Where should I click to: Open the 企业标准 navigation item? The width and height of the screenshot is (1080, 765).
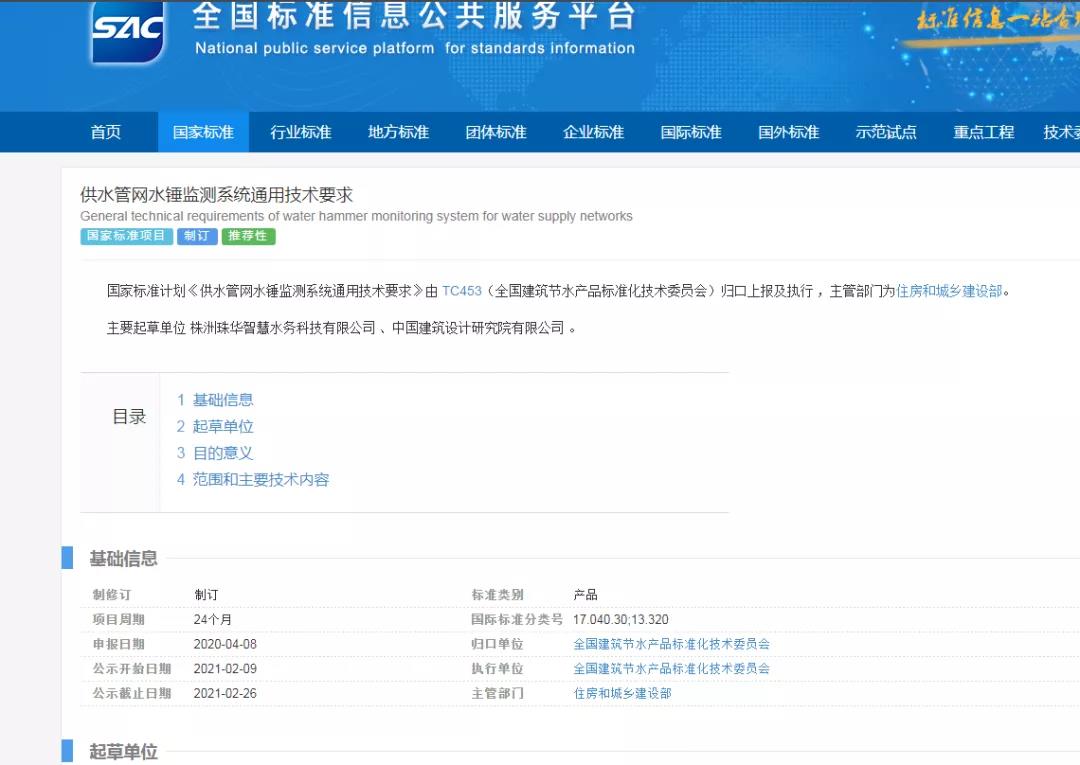point(593,132)
